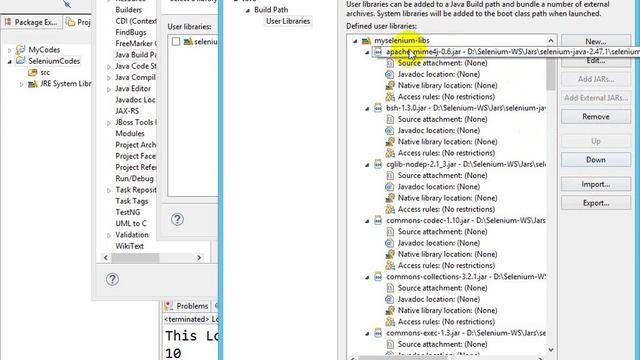
Task: Collapse the commons-collections-3.2.1.jar node
Action: point(367,277)
